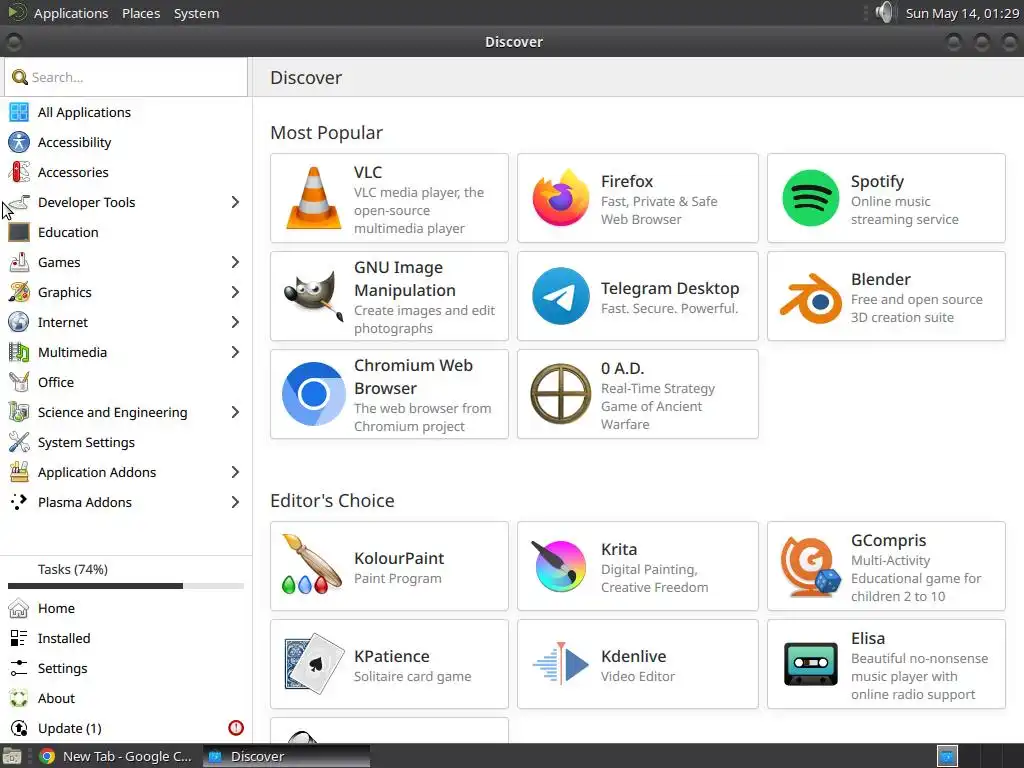Screen dimensions: 1024x768
Task: Select the Spotify green logo icon
Action: [x=810, y=198]
